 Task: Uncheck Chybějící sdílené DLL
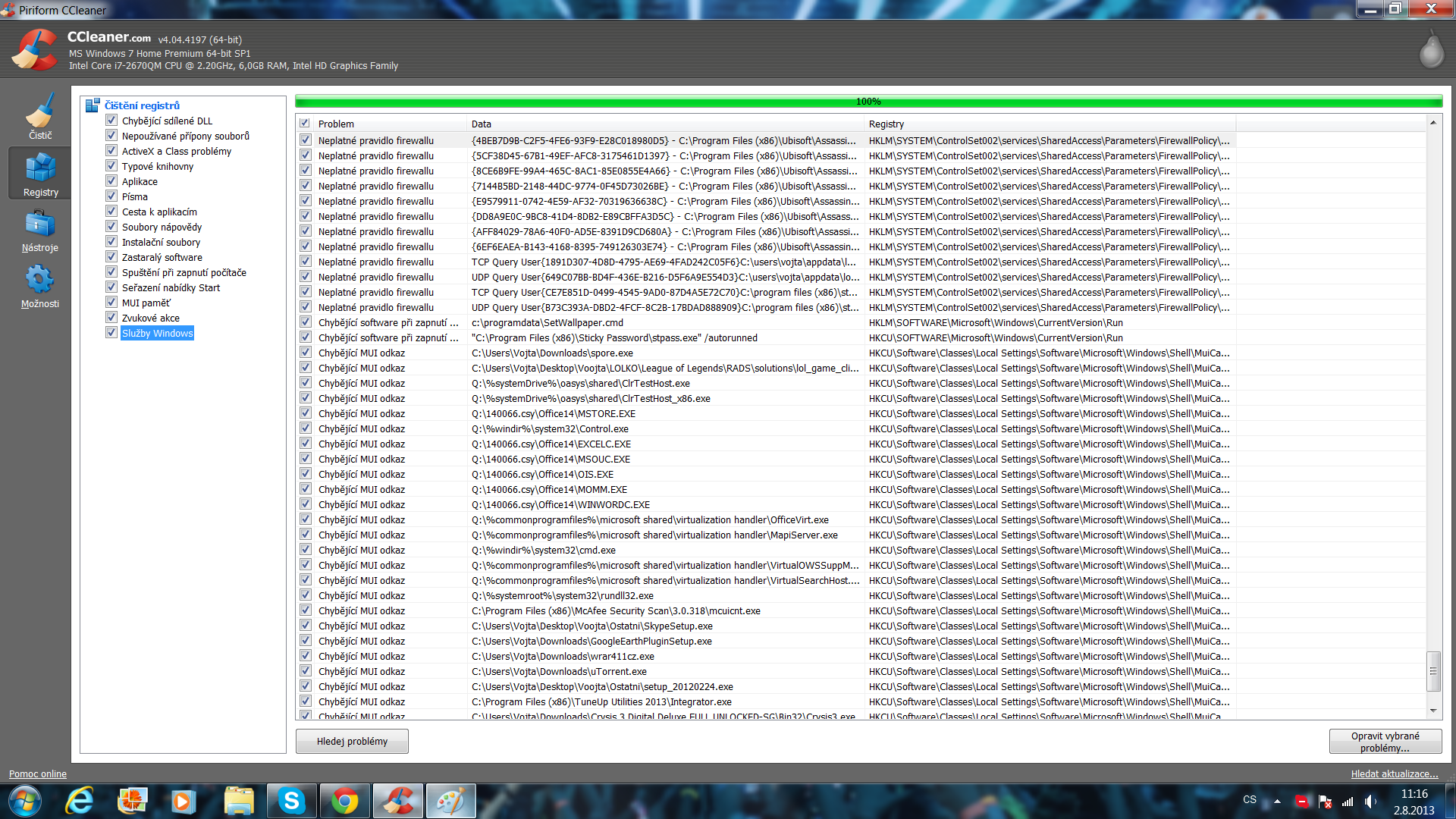pos(111,121)
